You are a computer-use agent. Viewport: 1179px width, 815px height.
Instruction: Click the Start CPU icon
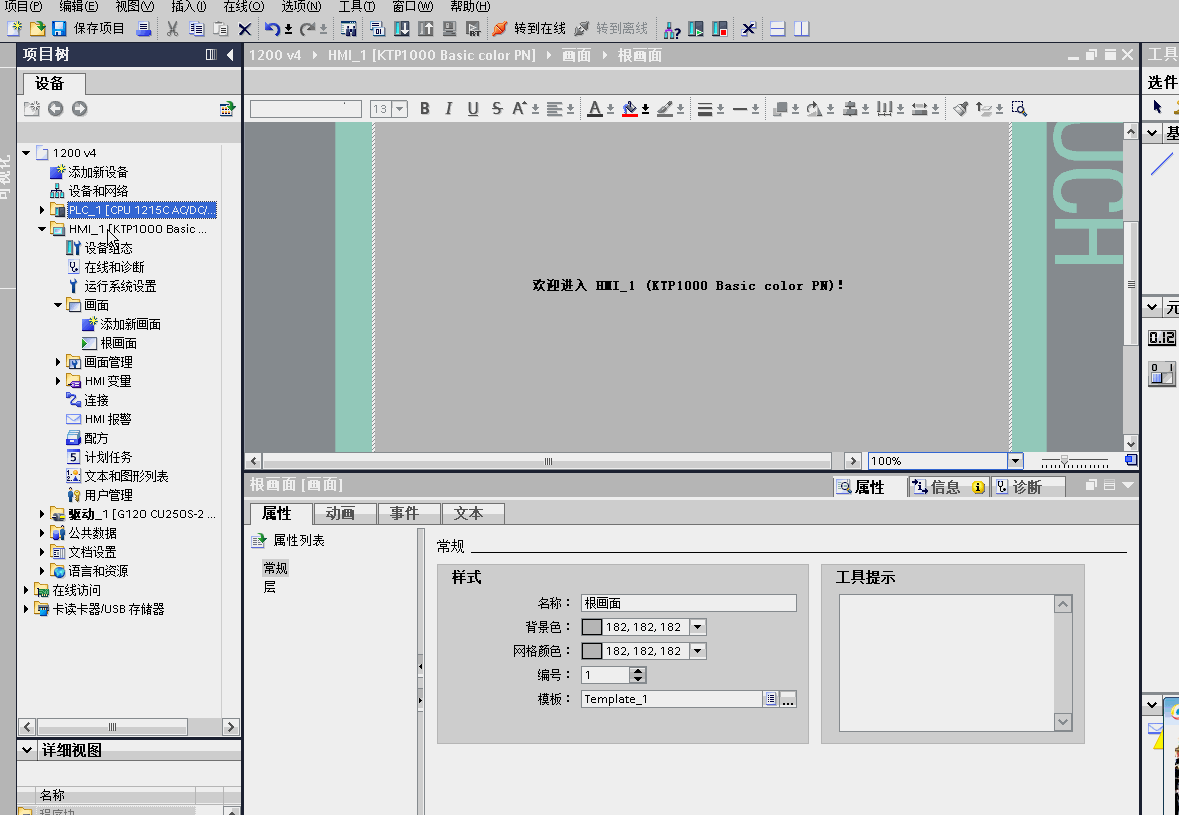pos(696,29)
